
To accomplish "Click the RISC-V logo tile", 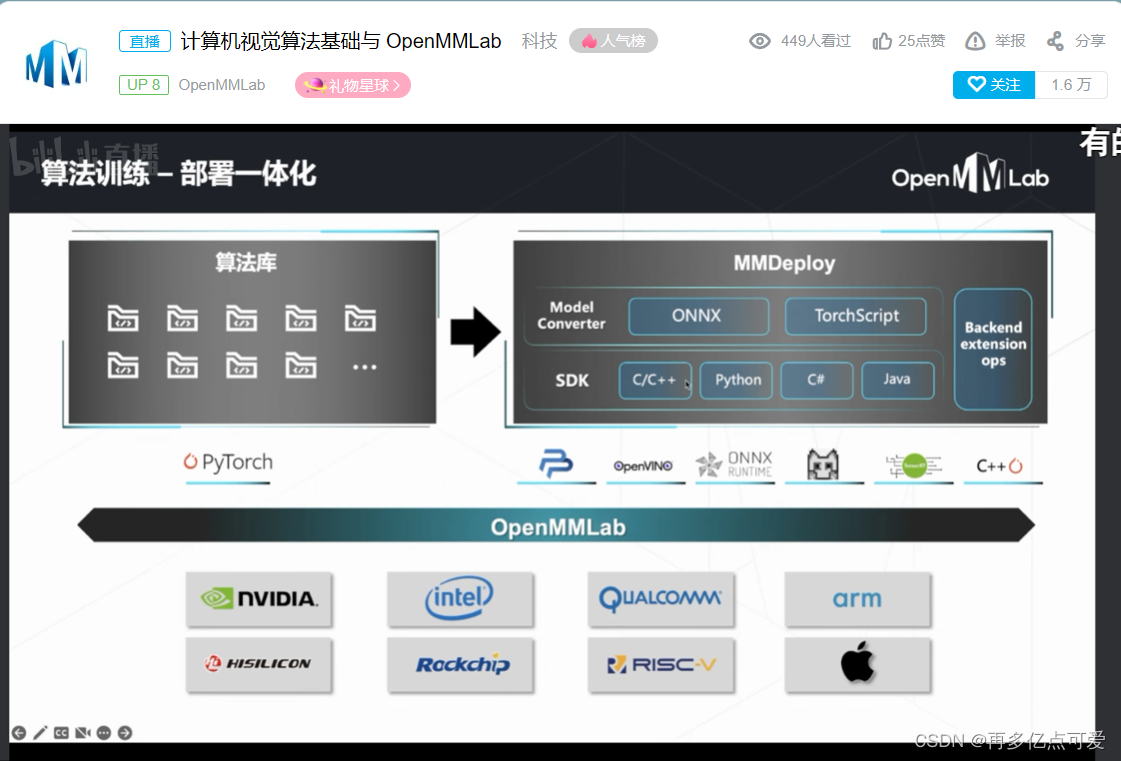I will click(x=661, y=665).
